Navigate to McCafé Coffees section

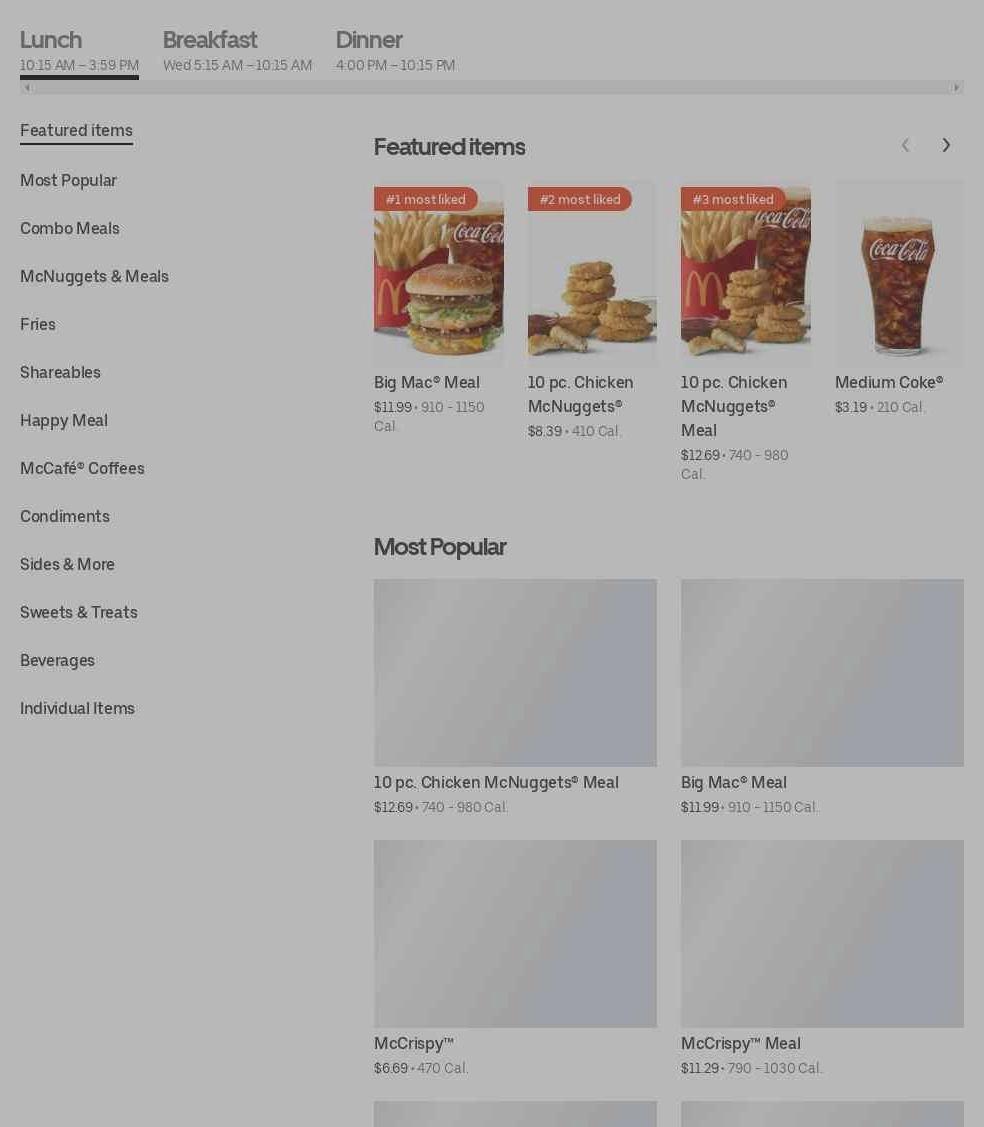click(82, 469)
